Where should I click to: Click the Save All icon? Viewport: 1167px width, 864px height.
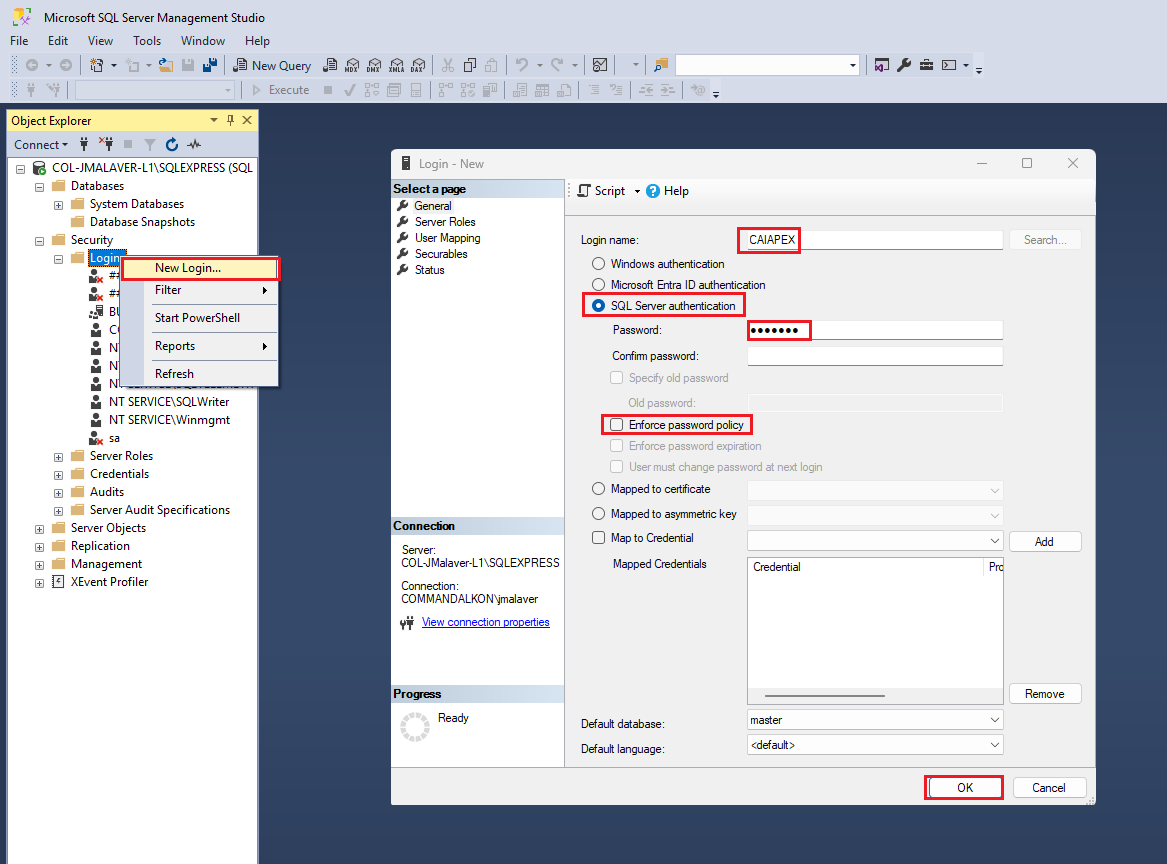click(210, 65)
